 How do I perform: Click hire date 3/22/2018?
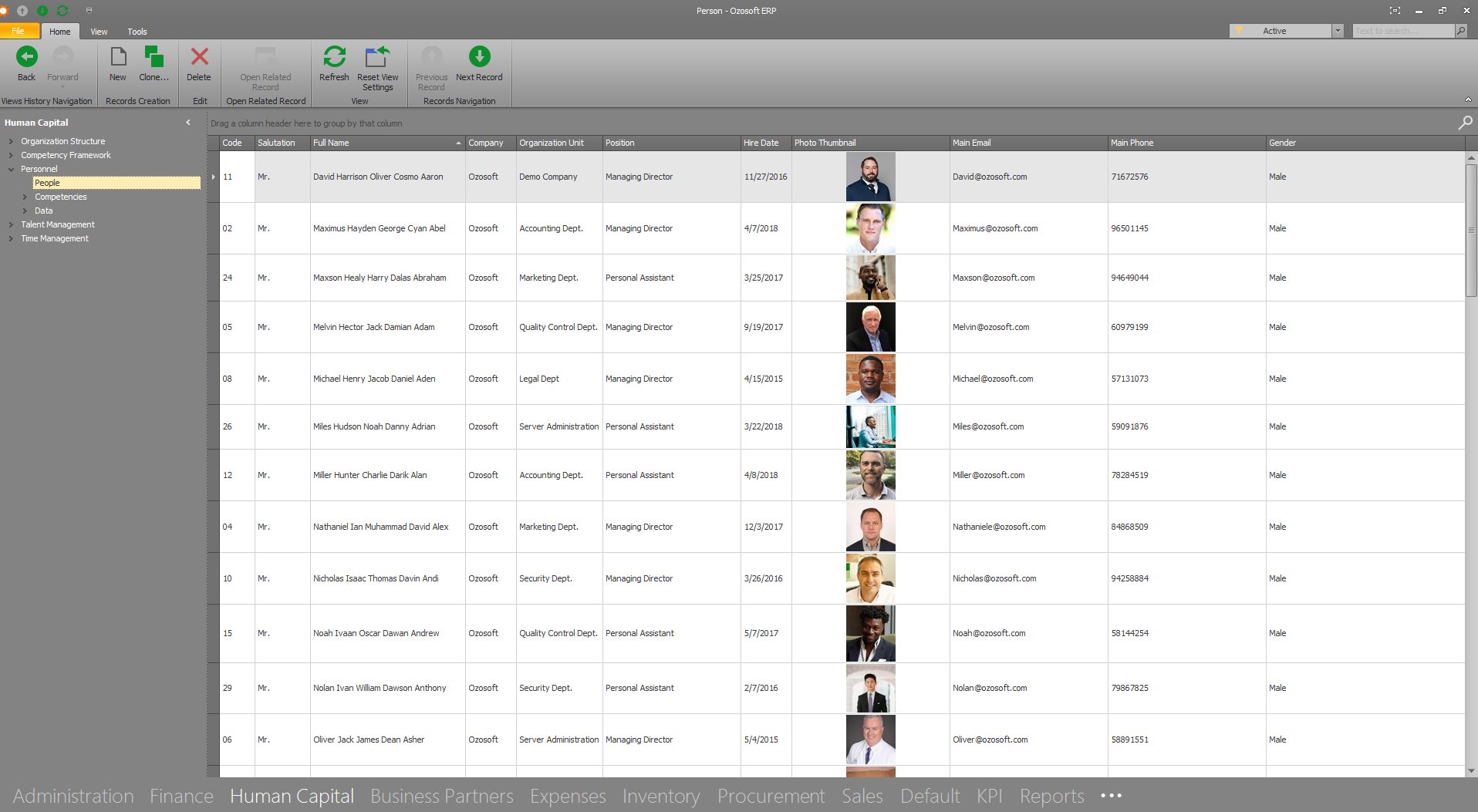(763, 426)
